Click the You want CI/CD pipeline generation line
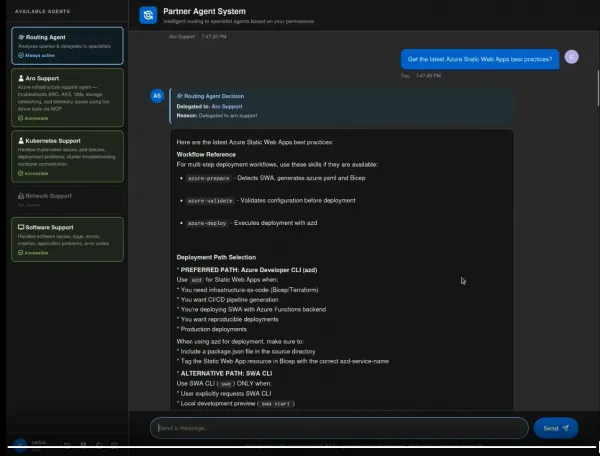Viewport: 600px width, 456px height. pos(228,300)
